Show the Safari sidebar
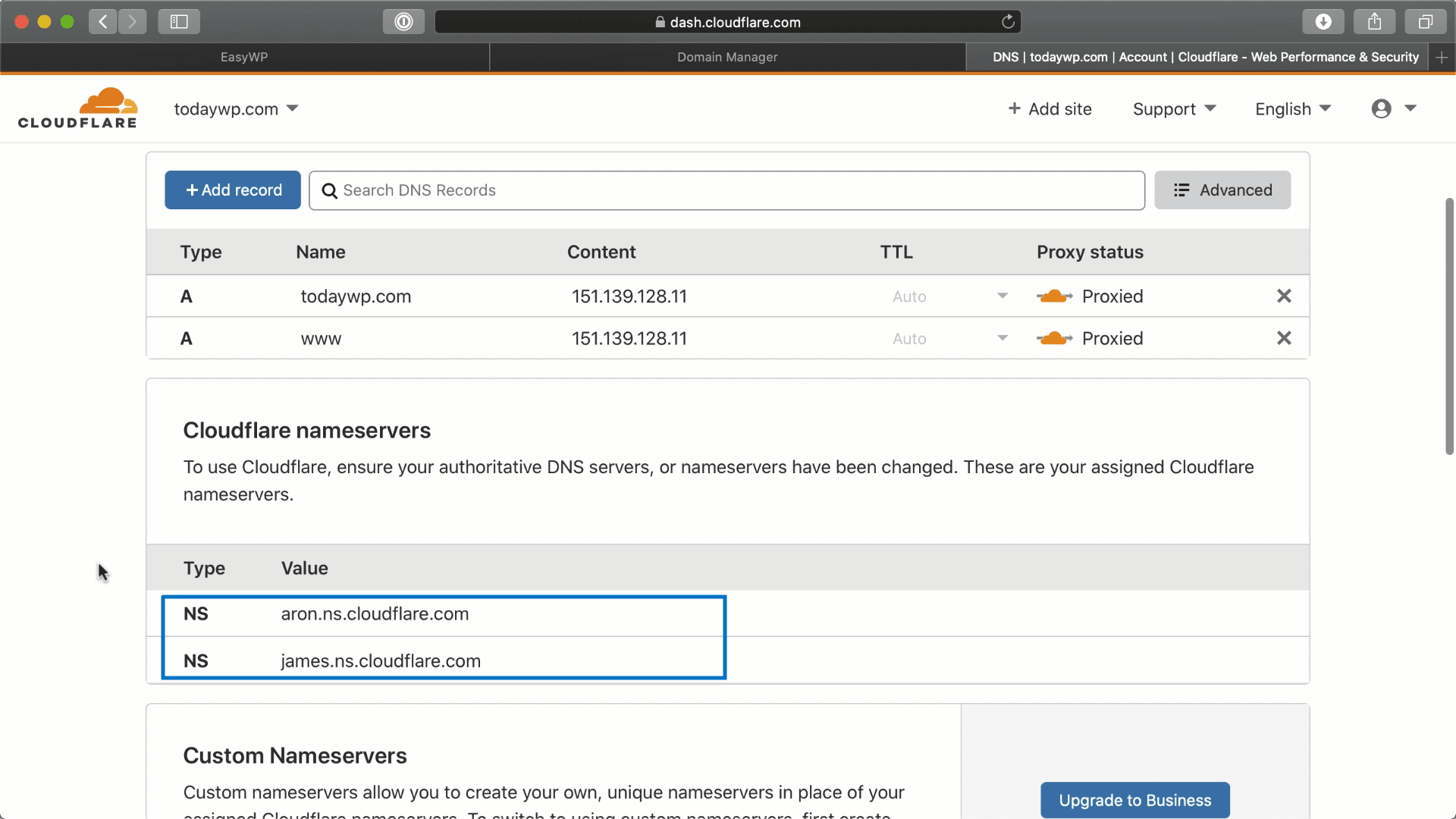Image resolution: width=1456 pixels, height=819 pixels. coord(179,22)
